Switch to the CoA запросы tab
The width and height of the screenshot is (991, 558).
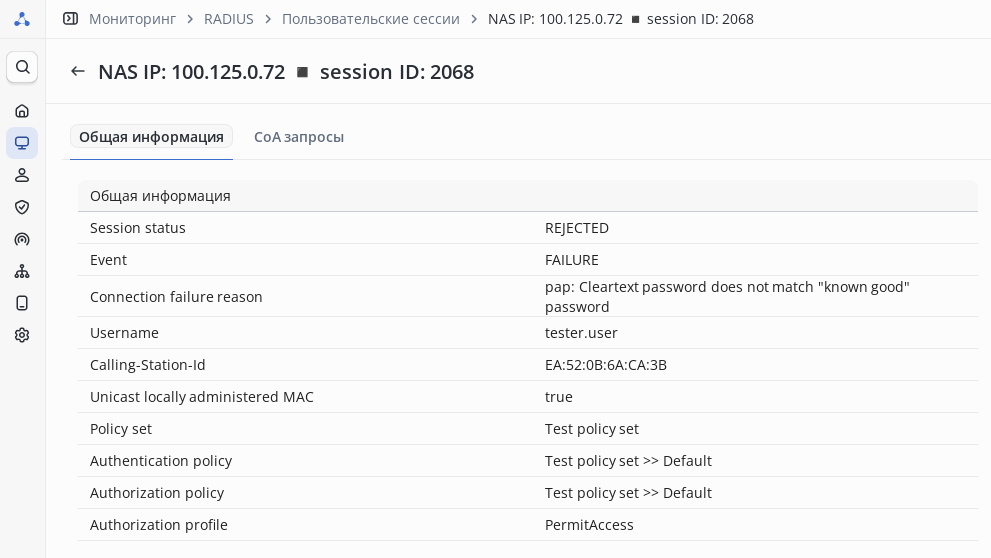(x=299, y=137)
